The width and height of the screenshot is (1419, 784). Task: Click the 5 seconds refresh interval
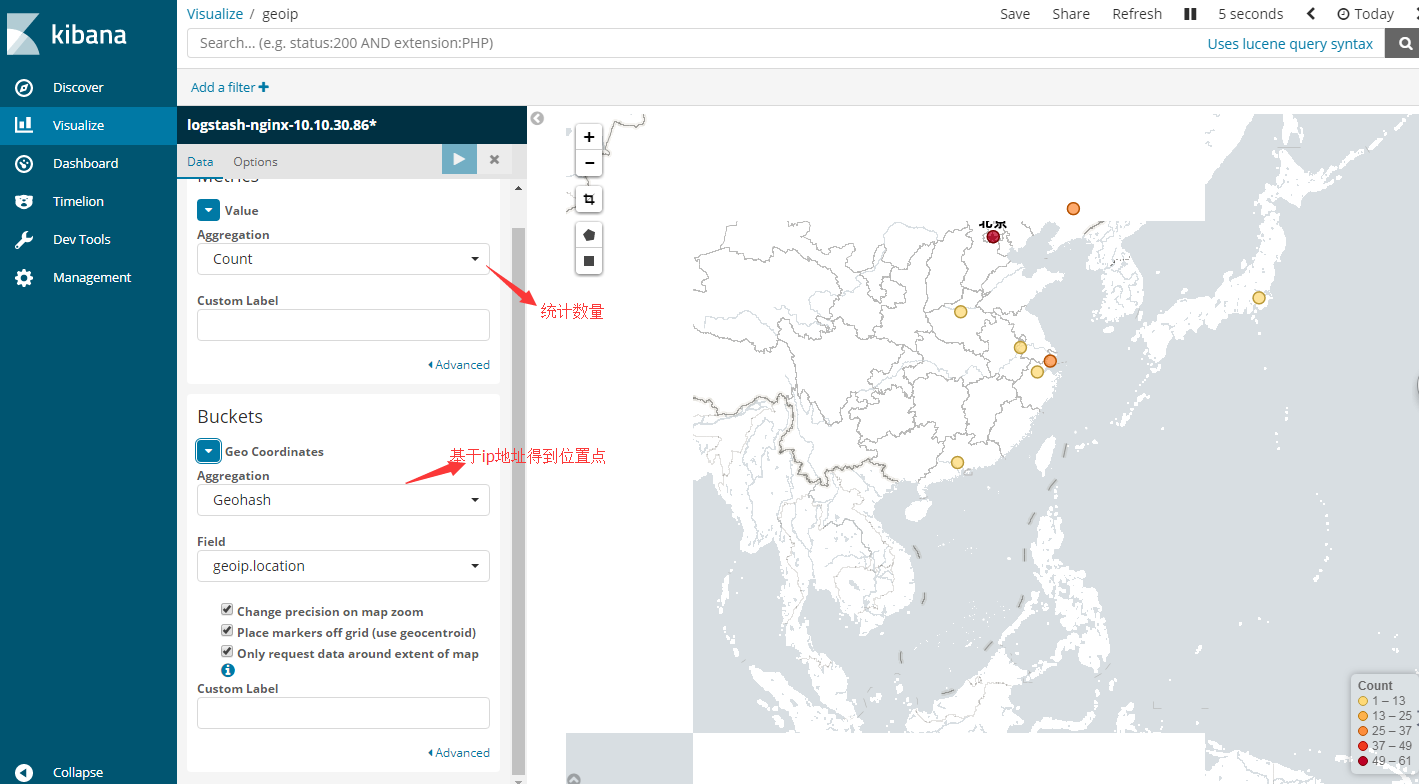pos(1250,14)
